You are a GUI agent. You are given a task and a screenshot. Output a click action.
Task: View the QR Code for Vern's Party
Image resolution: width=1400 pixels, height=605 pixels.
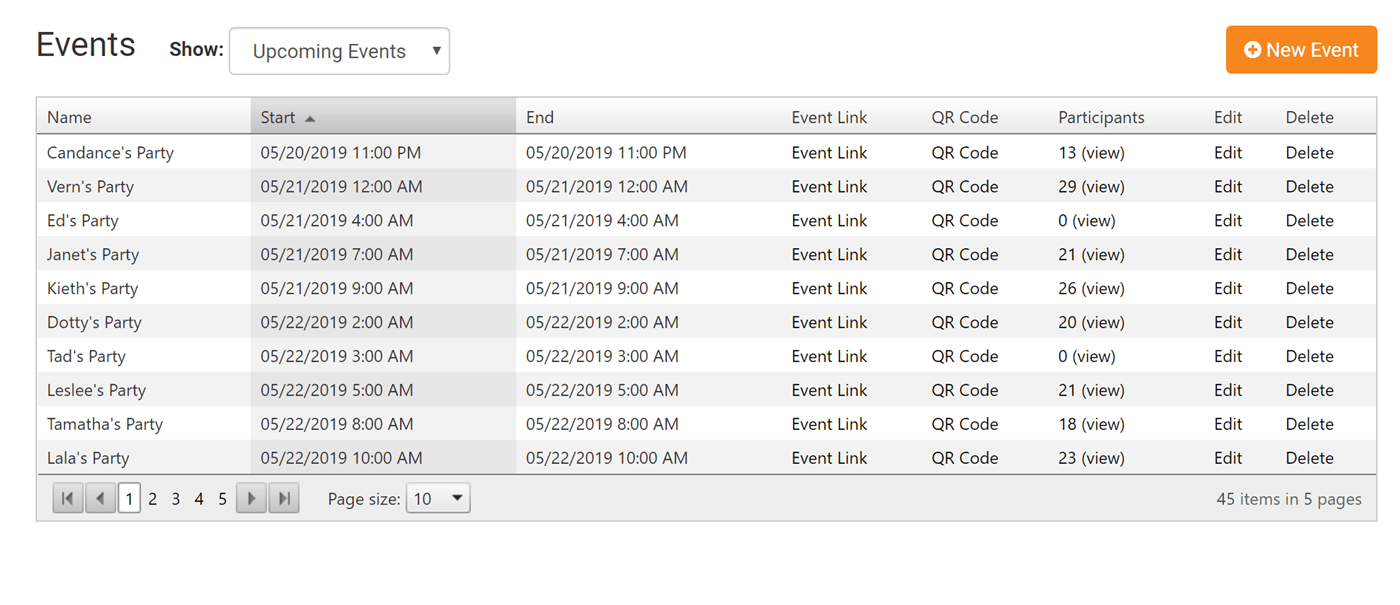[964, 186]
